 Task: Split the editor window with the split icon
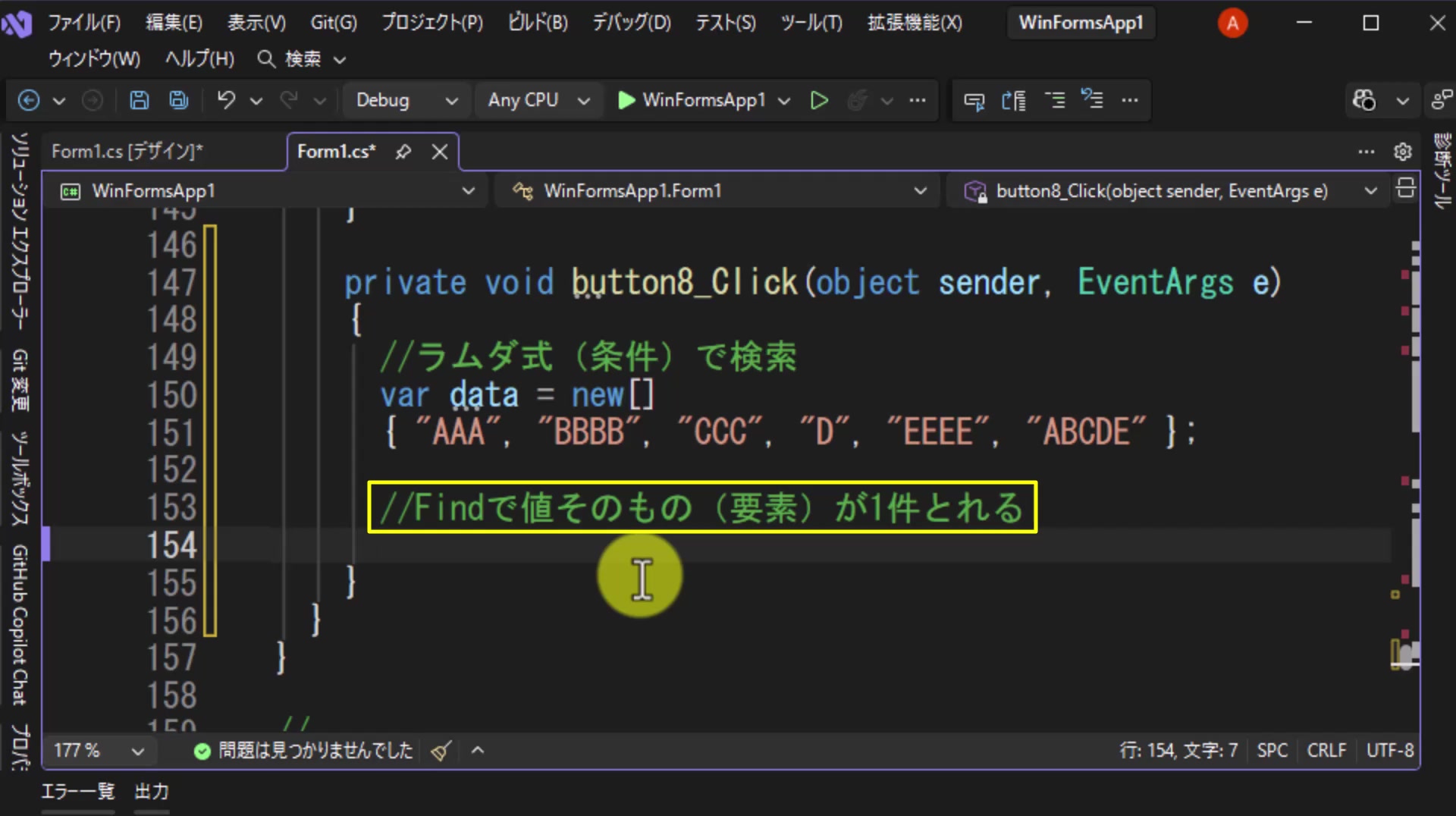point(1405,188)
